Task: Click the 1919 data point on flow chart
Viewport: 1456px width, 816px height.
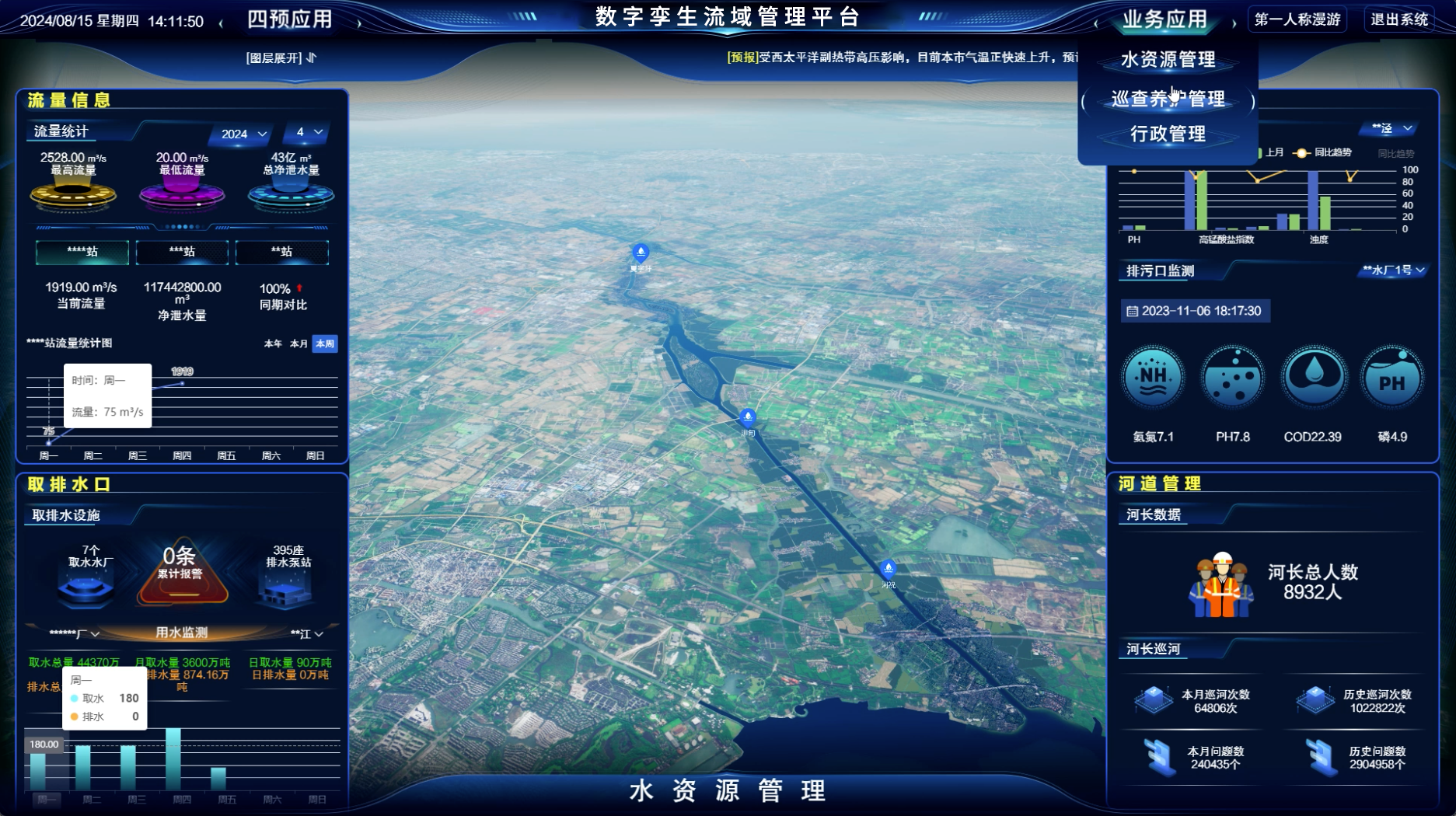Action: pyautogui.click(x=182, y=383)
